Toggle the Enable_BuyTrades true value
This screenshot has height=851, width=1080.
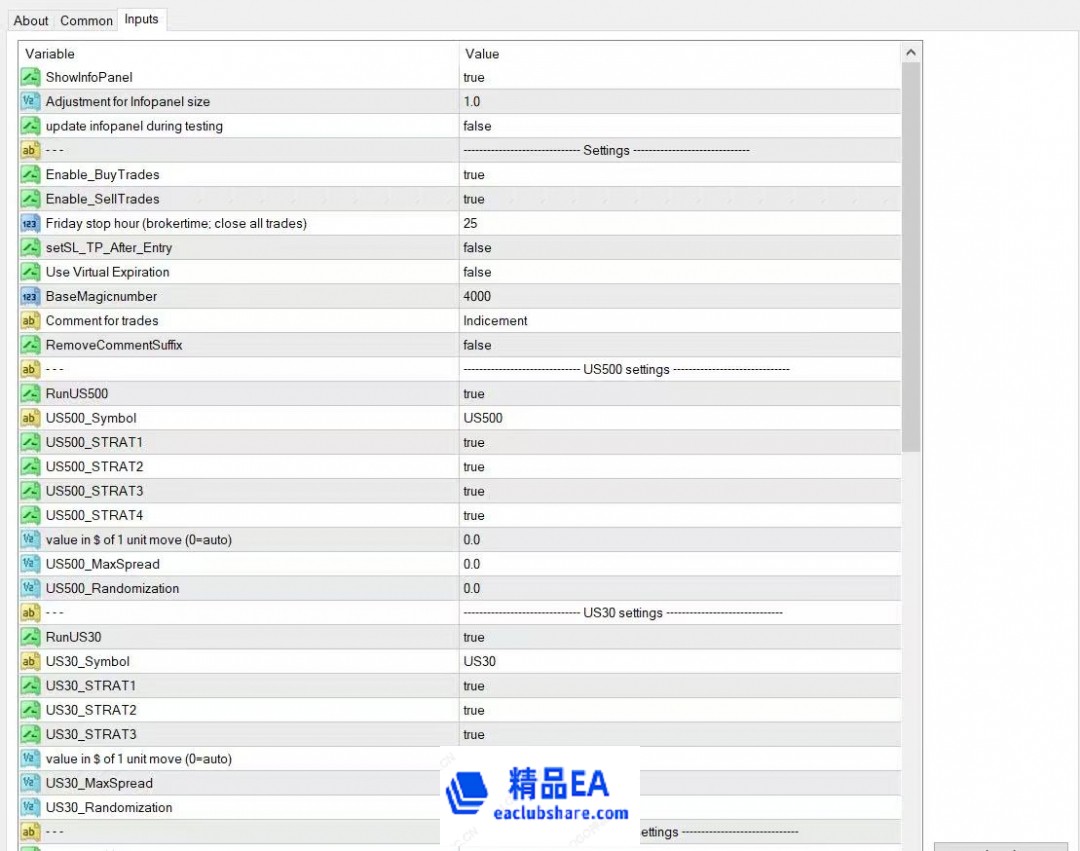474,175
